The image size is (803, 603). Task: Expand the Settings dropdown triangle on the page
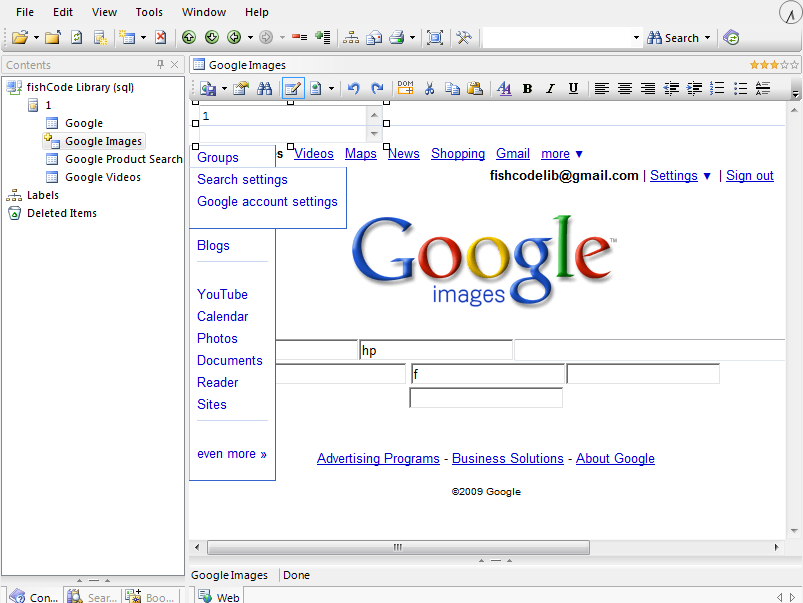[x=707, y=176]
